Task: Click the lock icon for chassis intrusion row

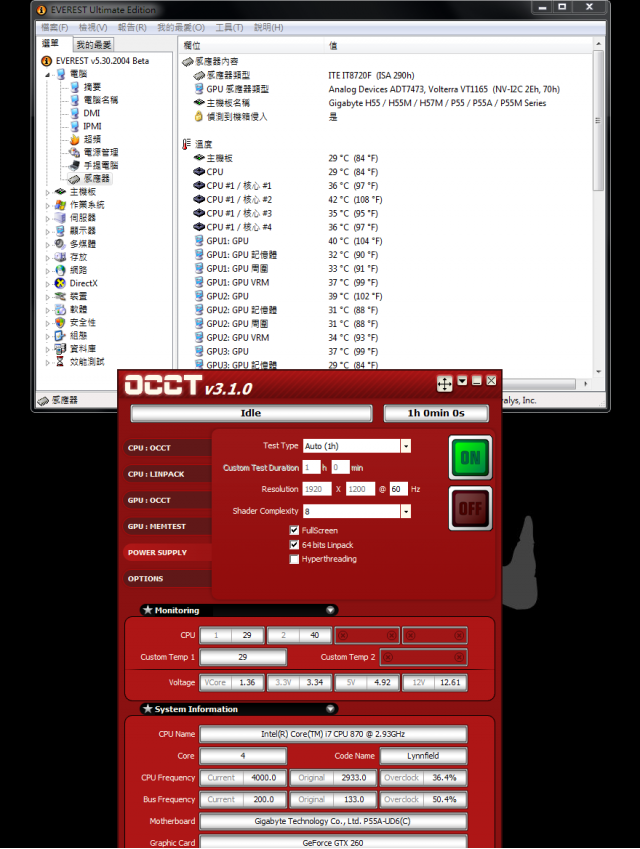Action: pos(199,116)
